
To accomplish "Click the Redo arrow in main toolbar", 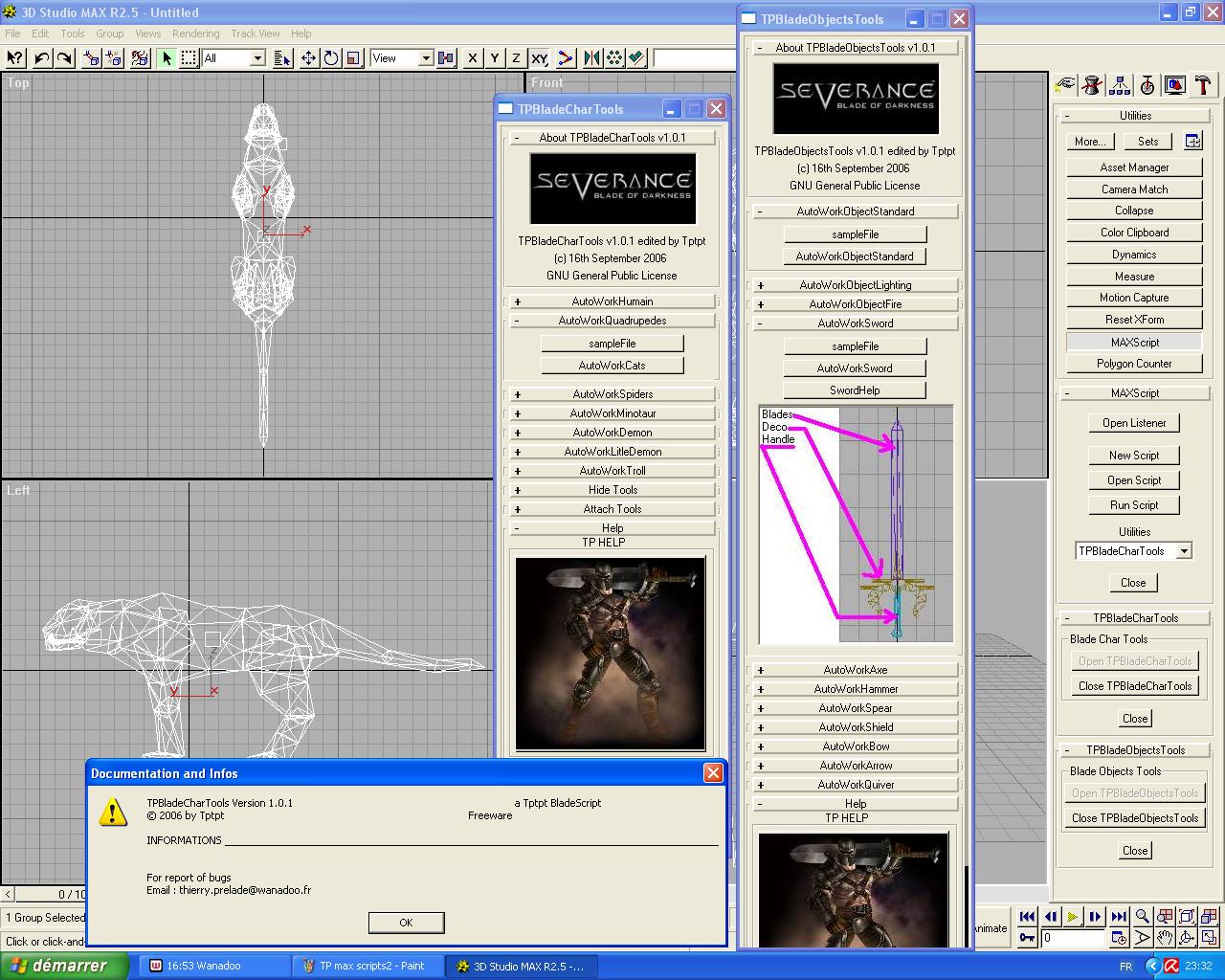I will (64, 58).
